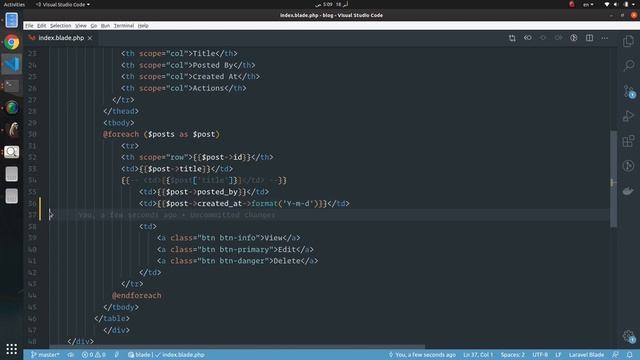Open the Go menu
The width and height of the screenshot is (640, 360).
94,26
